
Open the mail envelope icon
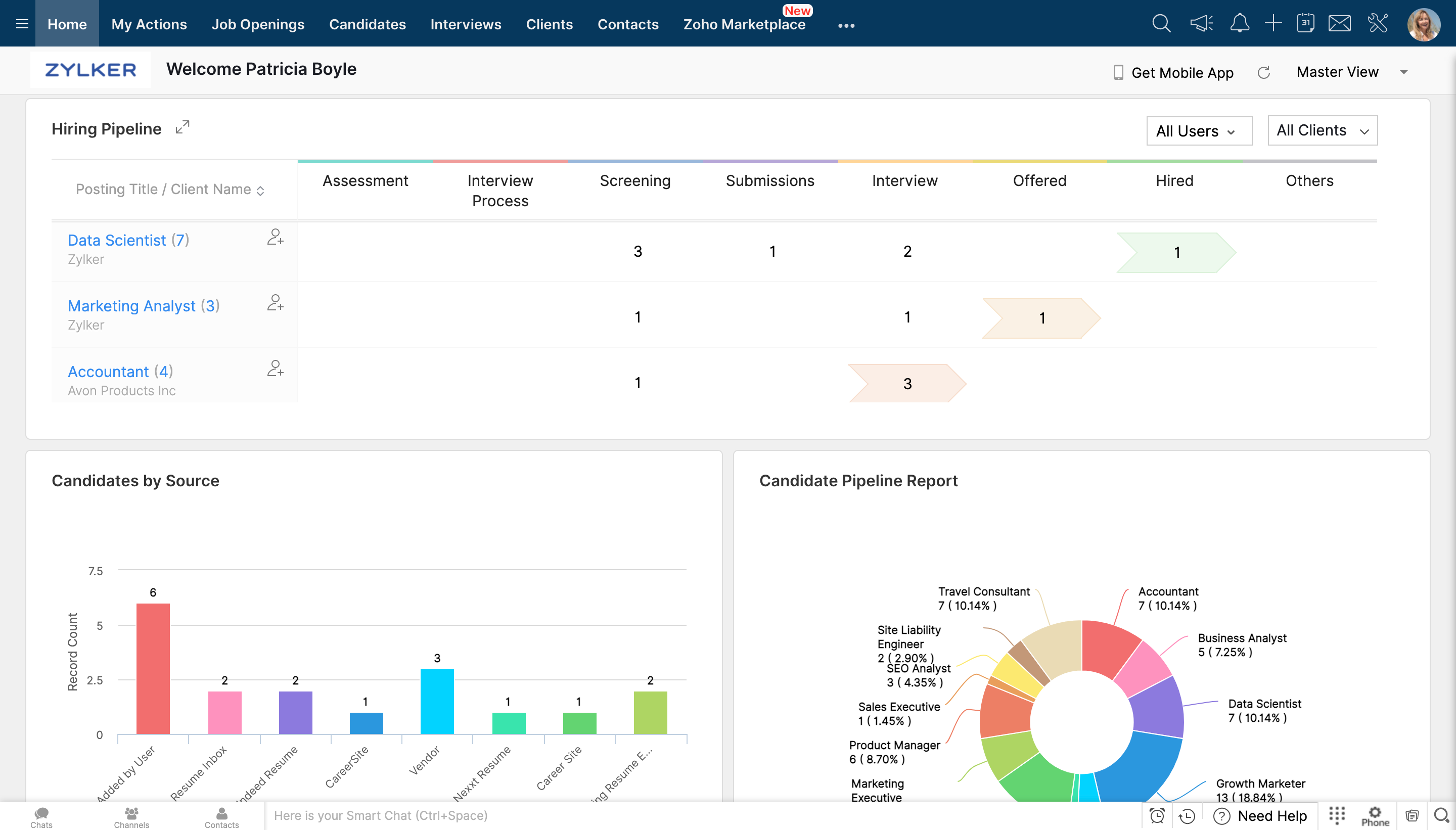1339,24
